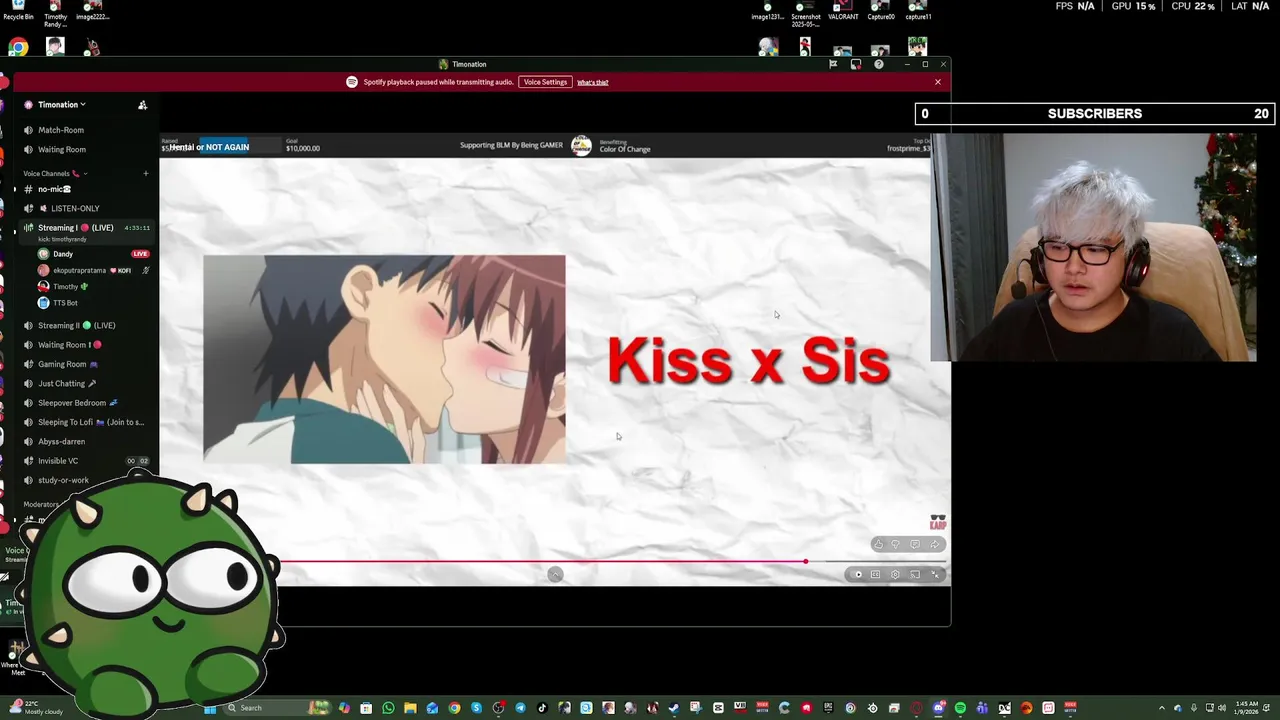Collapse stream controls with center chevron
Image resolution: width=1280 pixels, height=720 pixels.
(x=555, y=574)
